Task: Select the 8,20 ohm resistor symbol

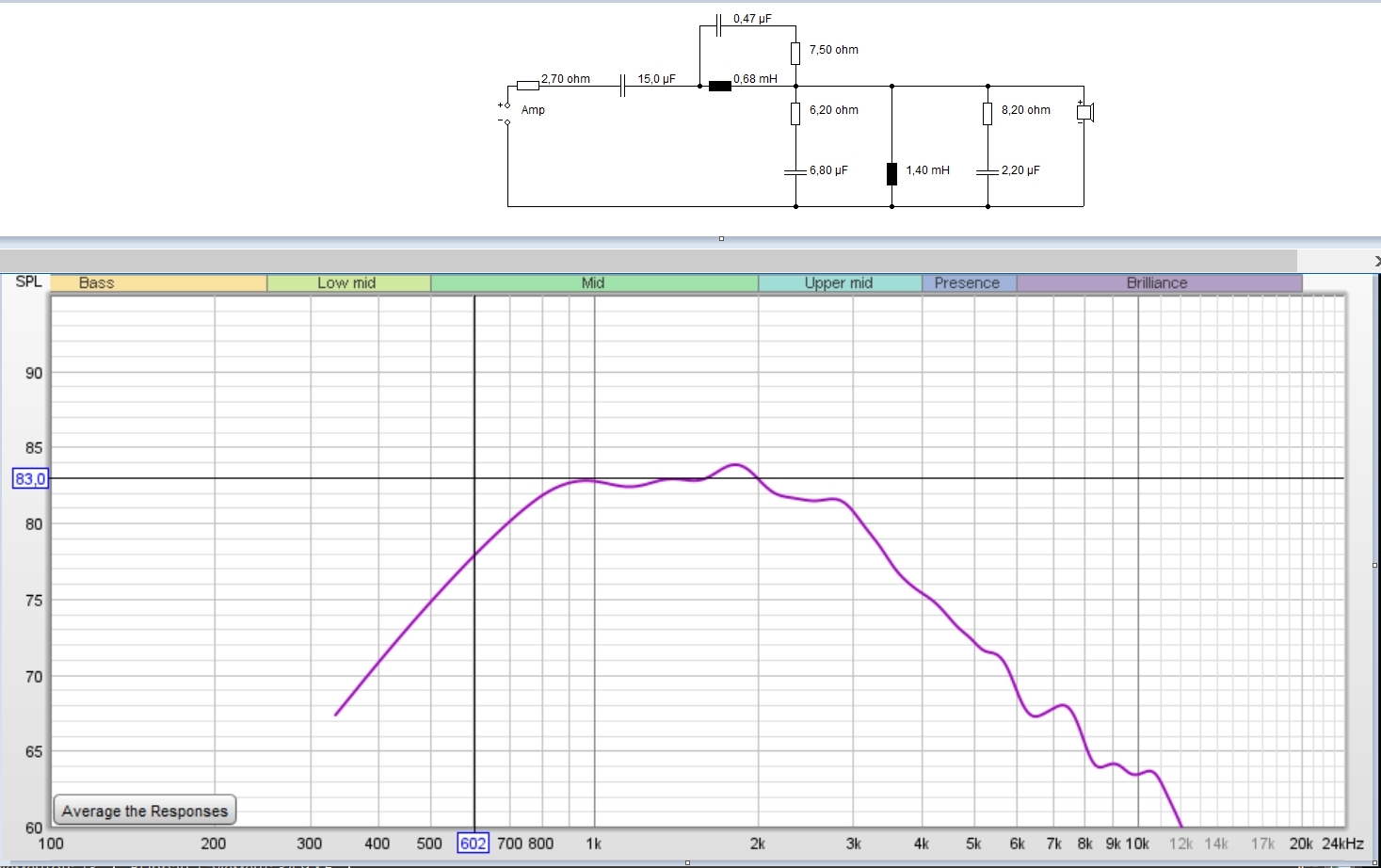Action: (988, 114)
